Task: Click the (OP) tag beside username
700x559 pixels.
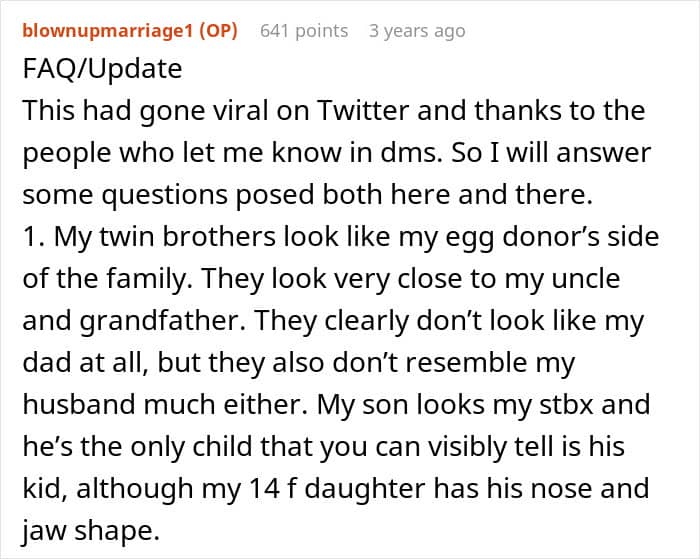Action: click(x=217, y=31)
